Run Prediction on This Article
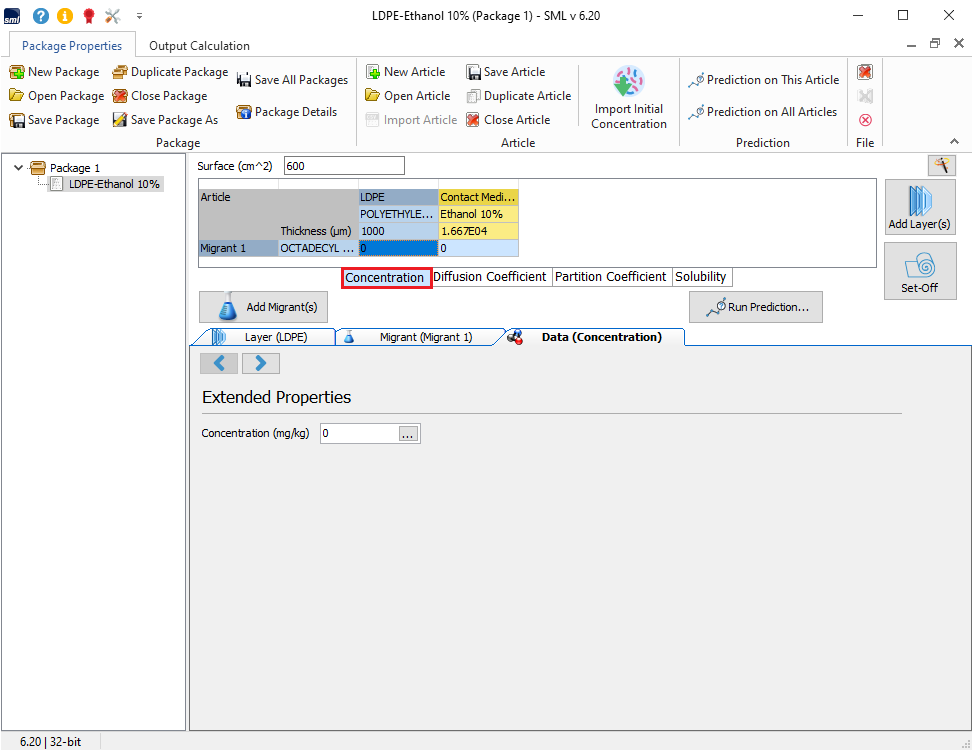973x751 pixels. click(x=763, y=80)
